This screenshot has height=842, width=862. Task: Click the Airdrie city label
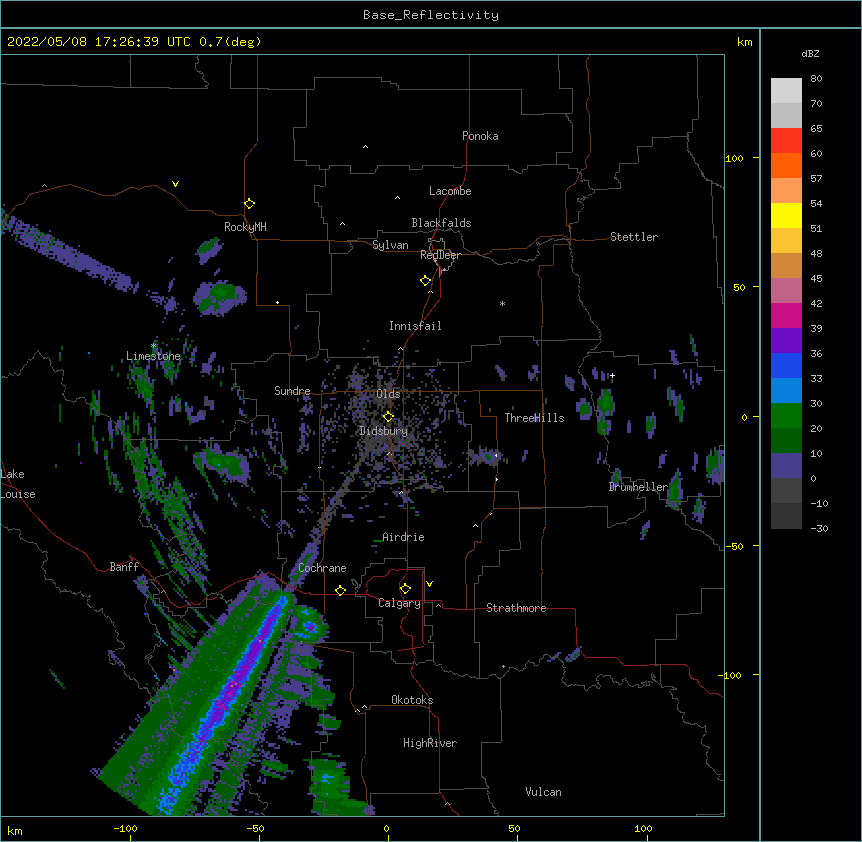tap(403, 537)
